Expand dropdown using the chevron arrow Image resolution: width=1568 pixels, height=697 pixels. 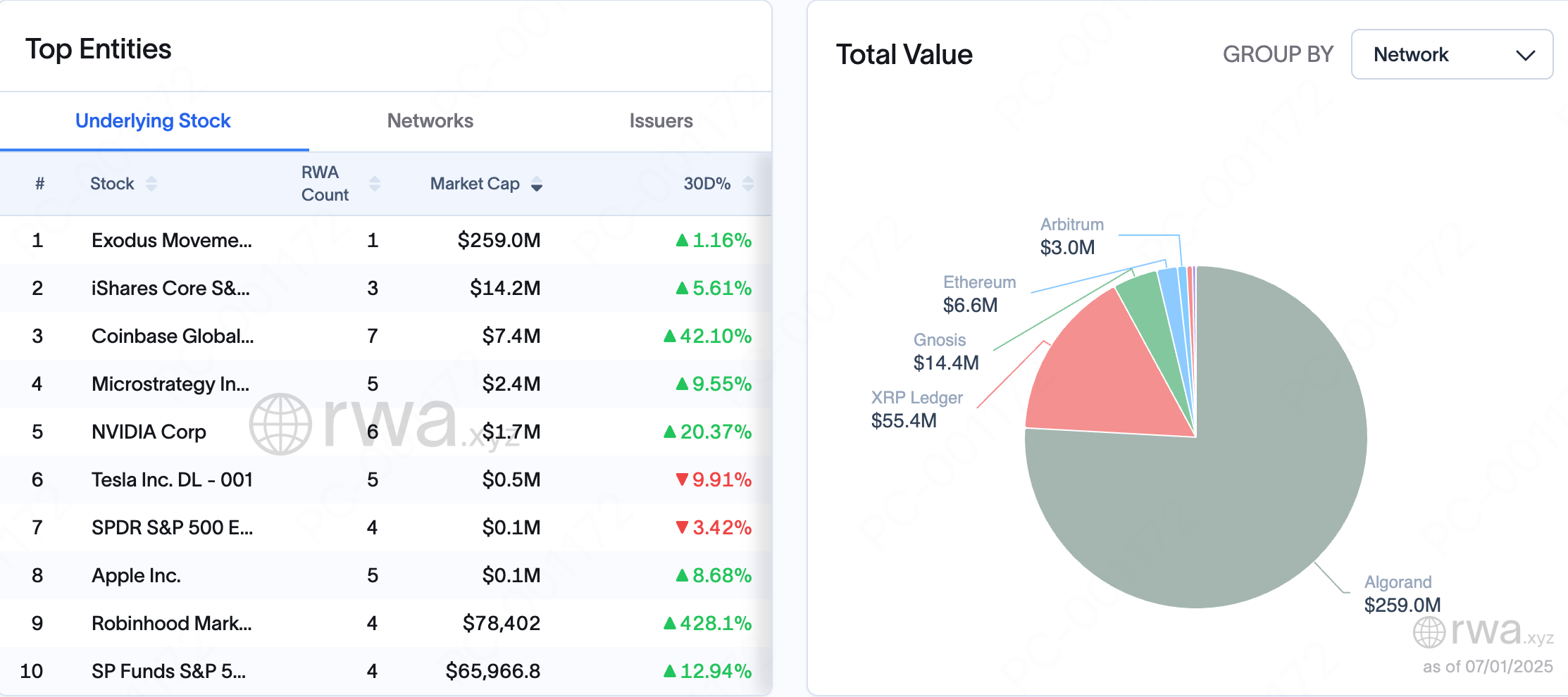click(1525, 56)
